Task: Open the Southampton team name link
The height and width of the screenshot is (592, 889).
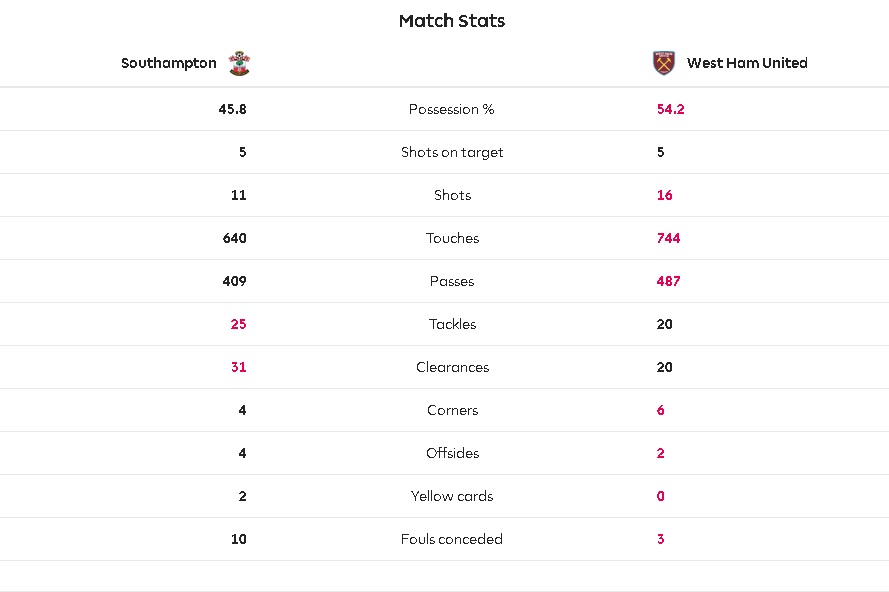Action: click(169, 63)
